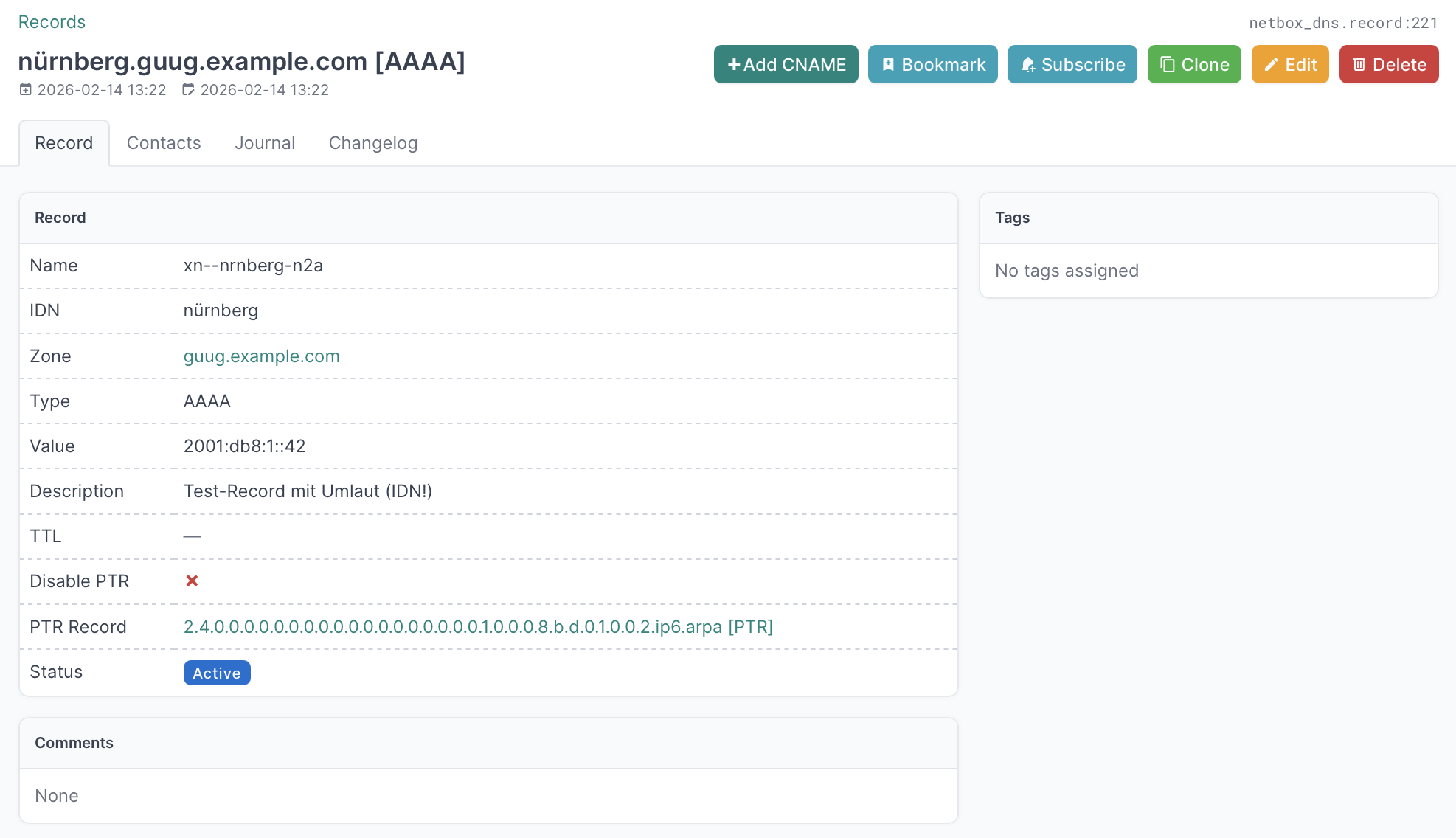Click the pencil icon on Edit button
The image size is (1456, 838).
click(1271, 65)
